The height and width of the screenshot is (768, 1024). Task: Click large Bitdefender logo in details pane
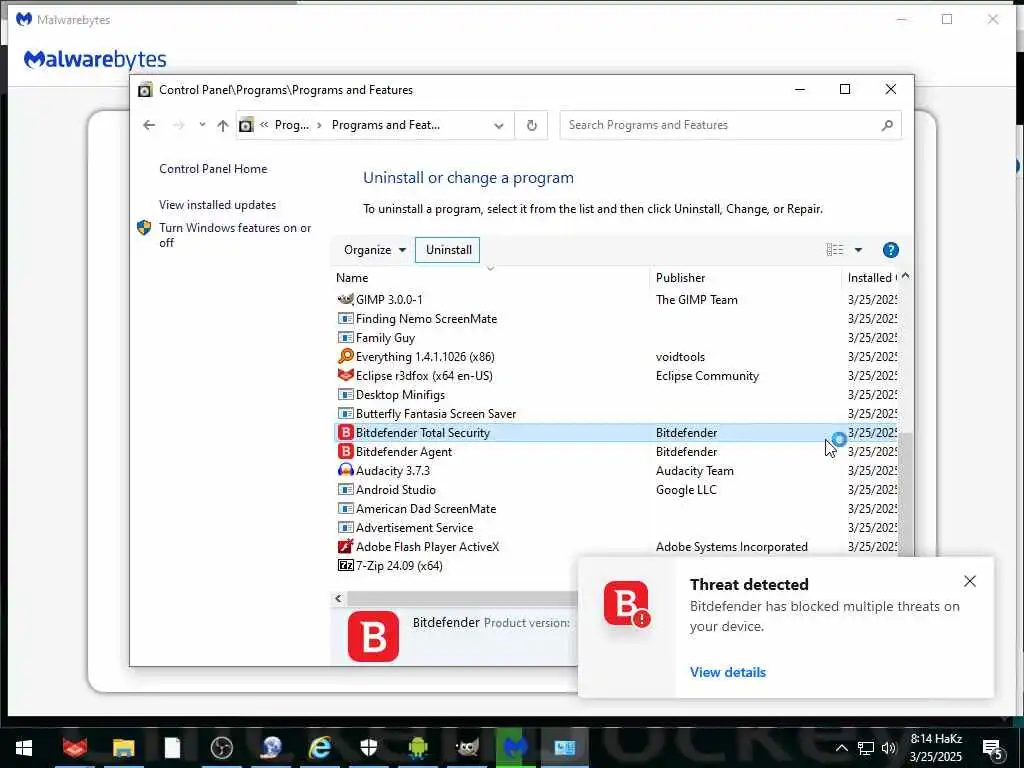(x=374, y=636)
